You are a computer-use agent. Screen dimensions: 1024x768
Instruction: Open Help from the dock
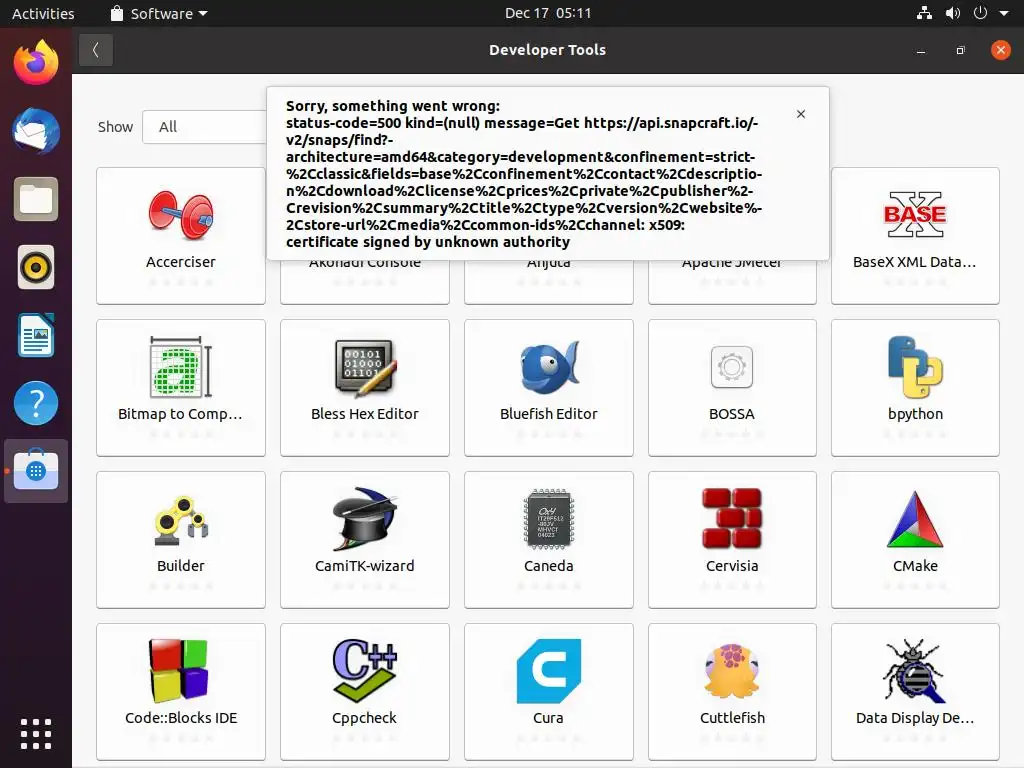click(x=36, y=403)
